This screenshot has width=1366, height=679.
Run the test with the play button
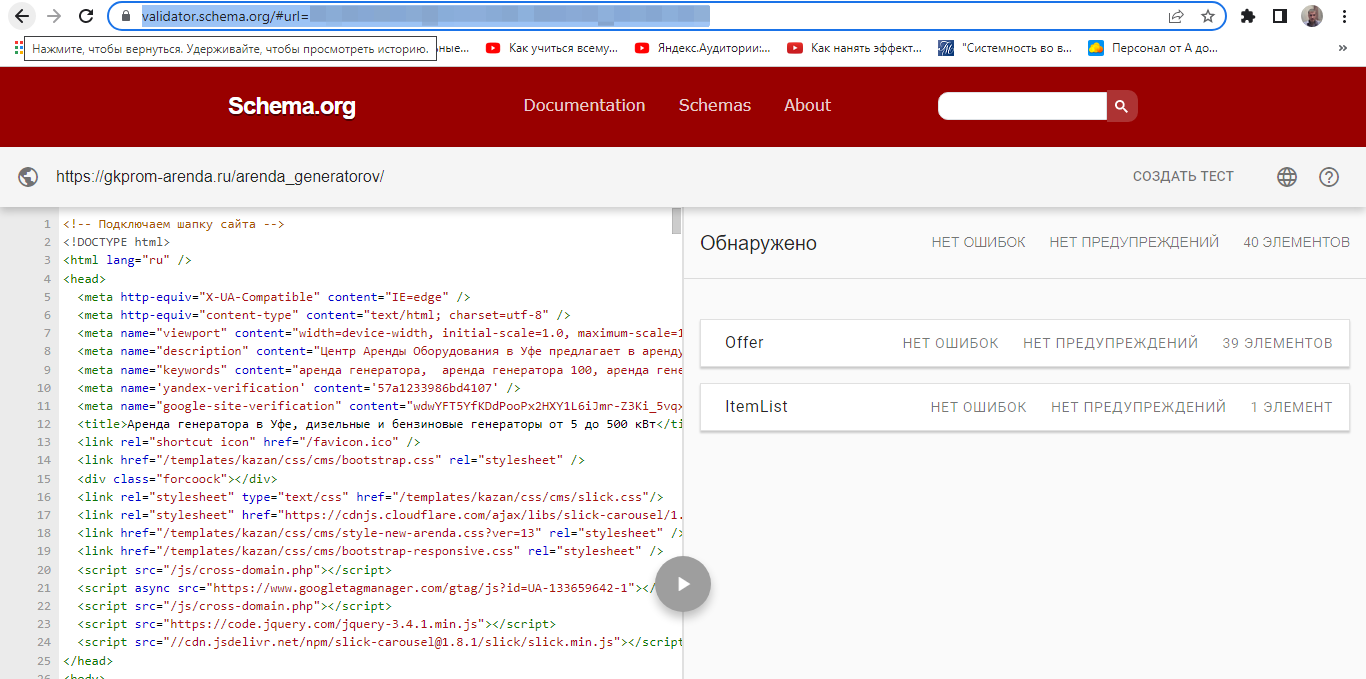(x=683, y=583)
